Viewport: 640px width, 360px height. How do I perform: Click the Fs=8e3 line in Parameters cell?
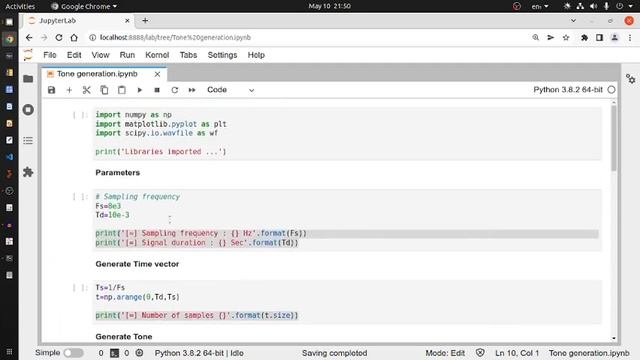(108, 206)
